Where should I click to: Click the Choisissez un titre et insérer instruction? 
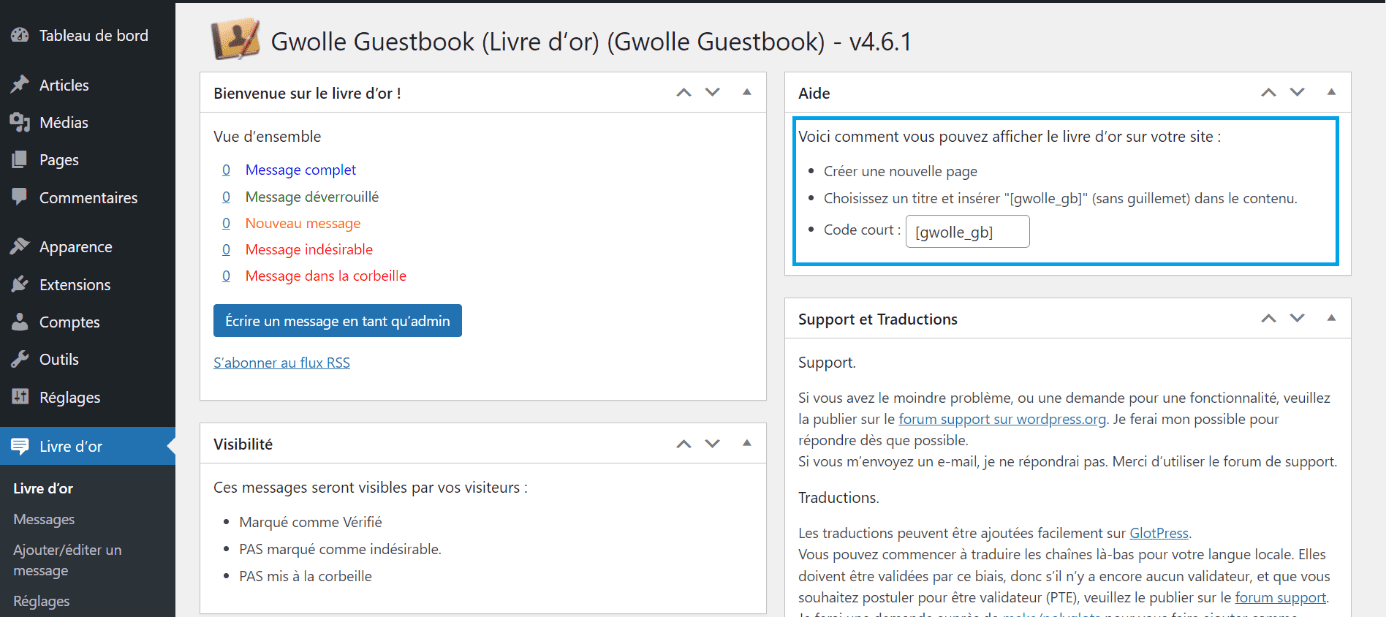(x=1061, y=198)
